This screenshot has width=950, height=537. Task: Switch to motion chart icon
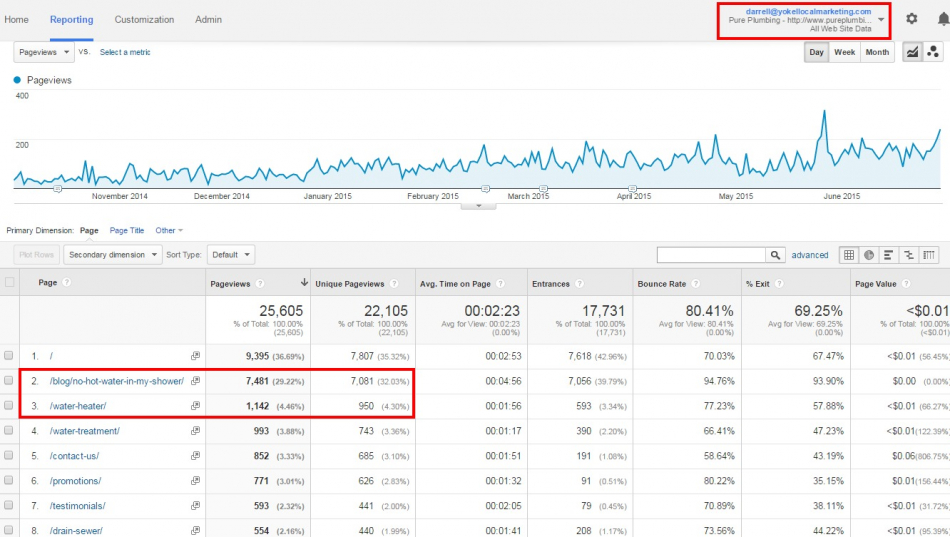[932, 52]
